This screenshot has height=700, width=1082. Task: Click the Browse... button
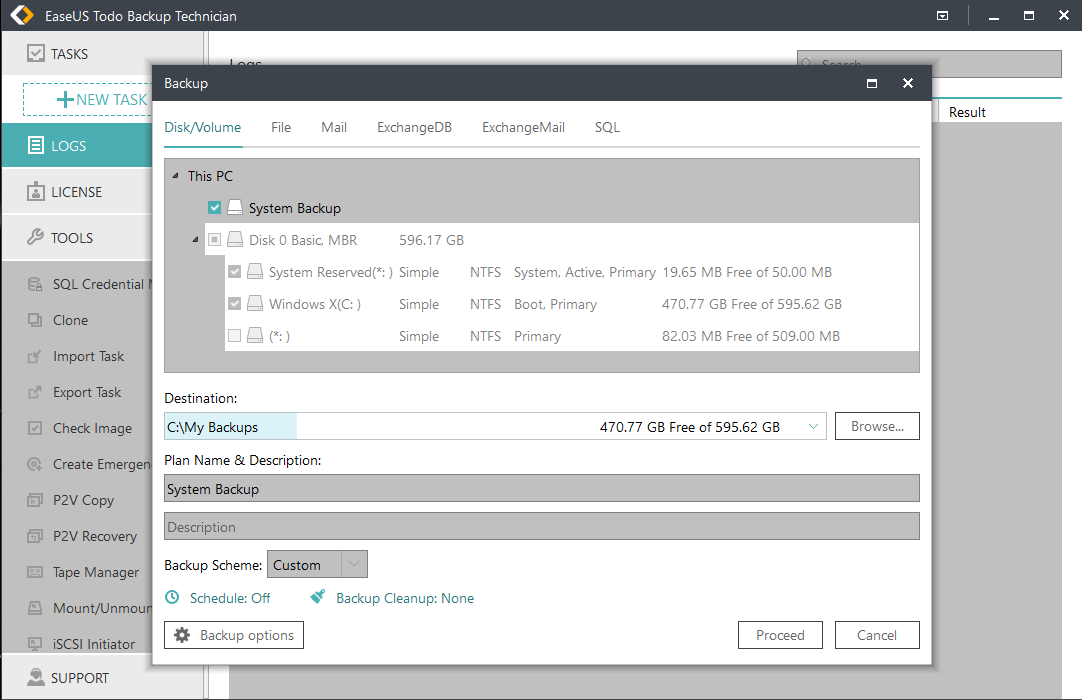coord(877,426)
